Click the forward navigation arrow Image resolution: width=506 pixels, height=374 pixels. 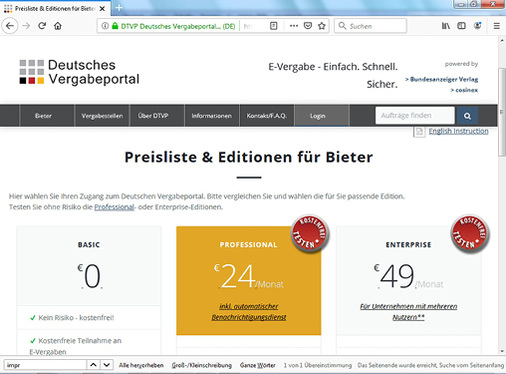26,26
